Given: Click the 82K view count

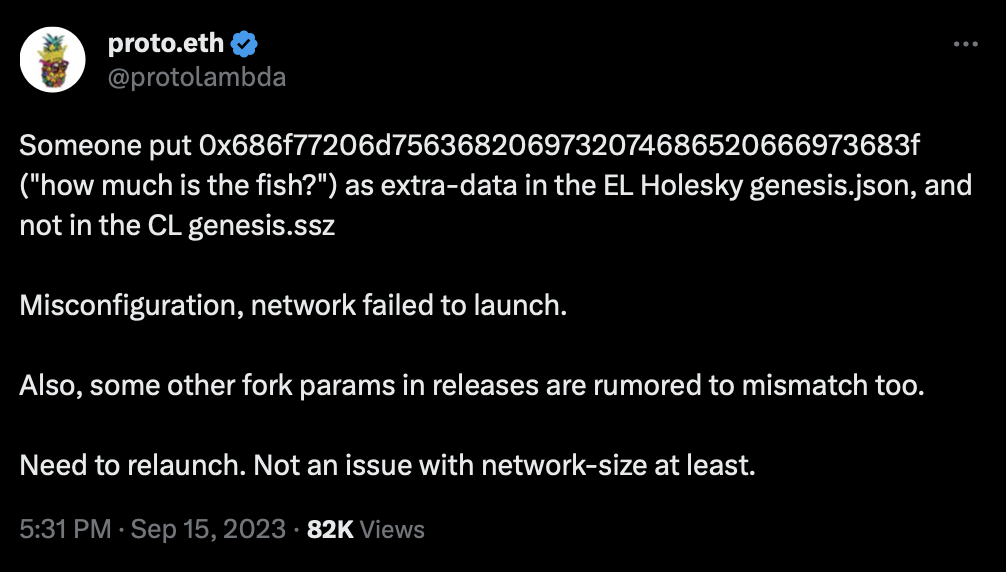Looking at the screenshot, I should coord(330,530).
